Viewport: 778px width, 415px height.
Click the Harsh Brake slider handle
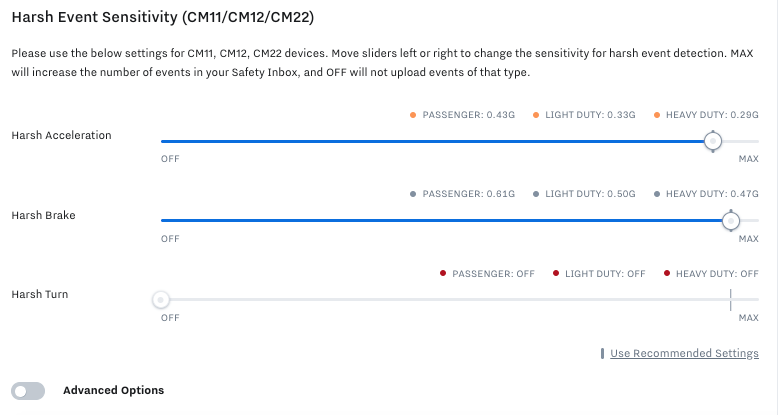(x=731, y=221)
